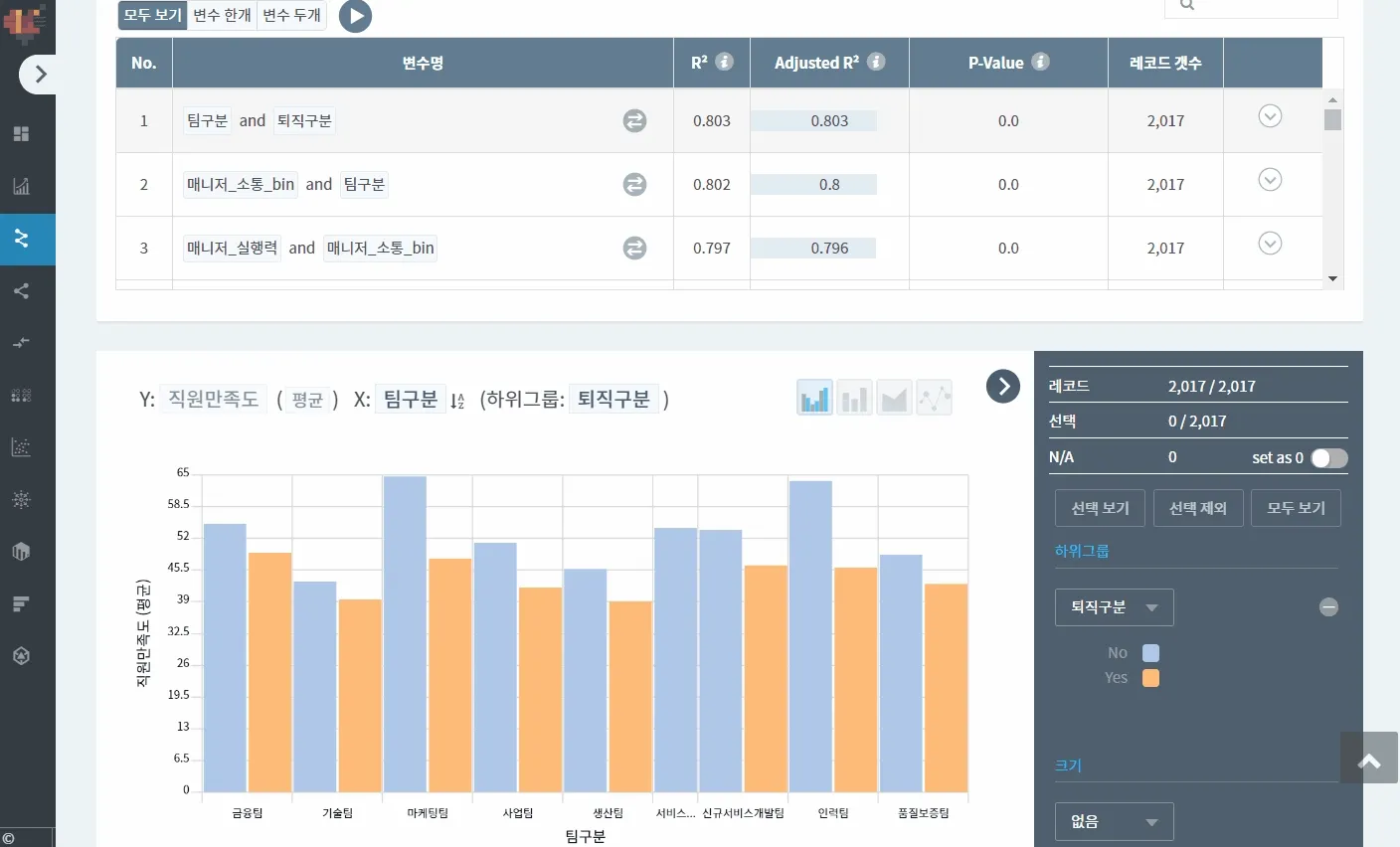This screenshot has height=847, width=1400.
Task: Switch chart to area chart icon
Action: tap(894, 398)
